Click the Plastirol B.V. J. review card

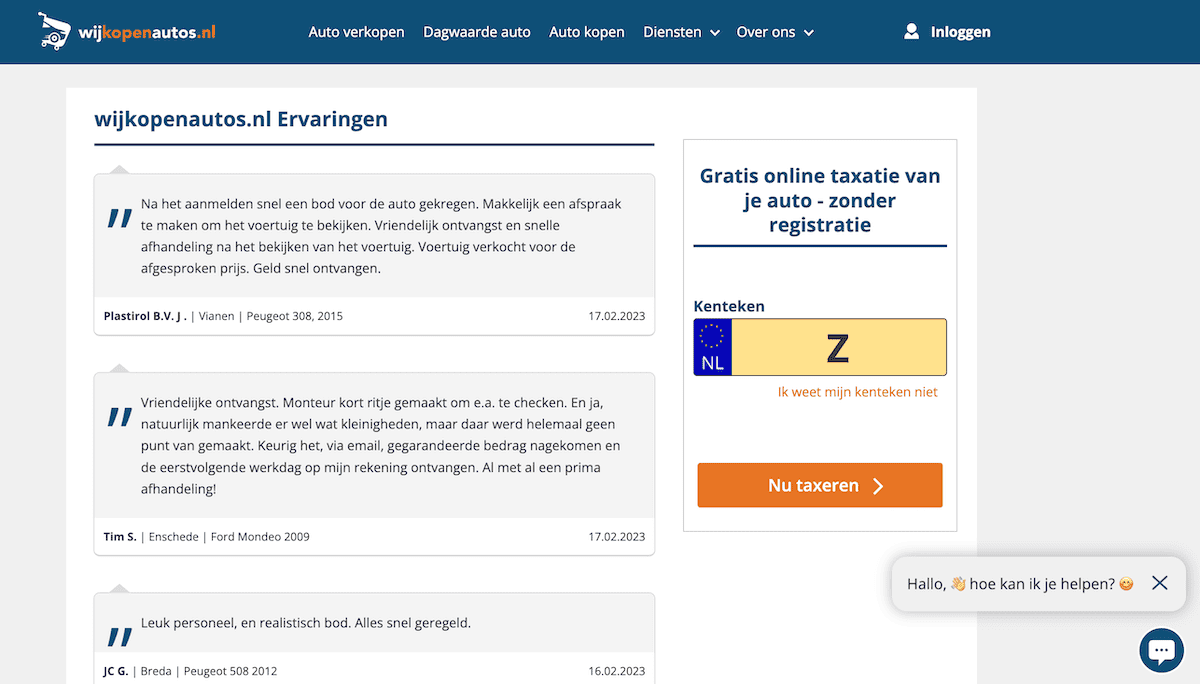coord(374,236)
